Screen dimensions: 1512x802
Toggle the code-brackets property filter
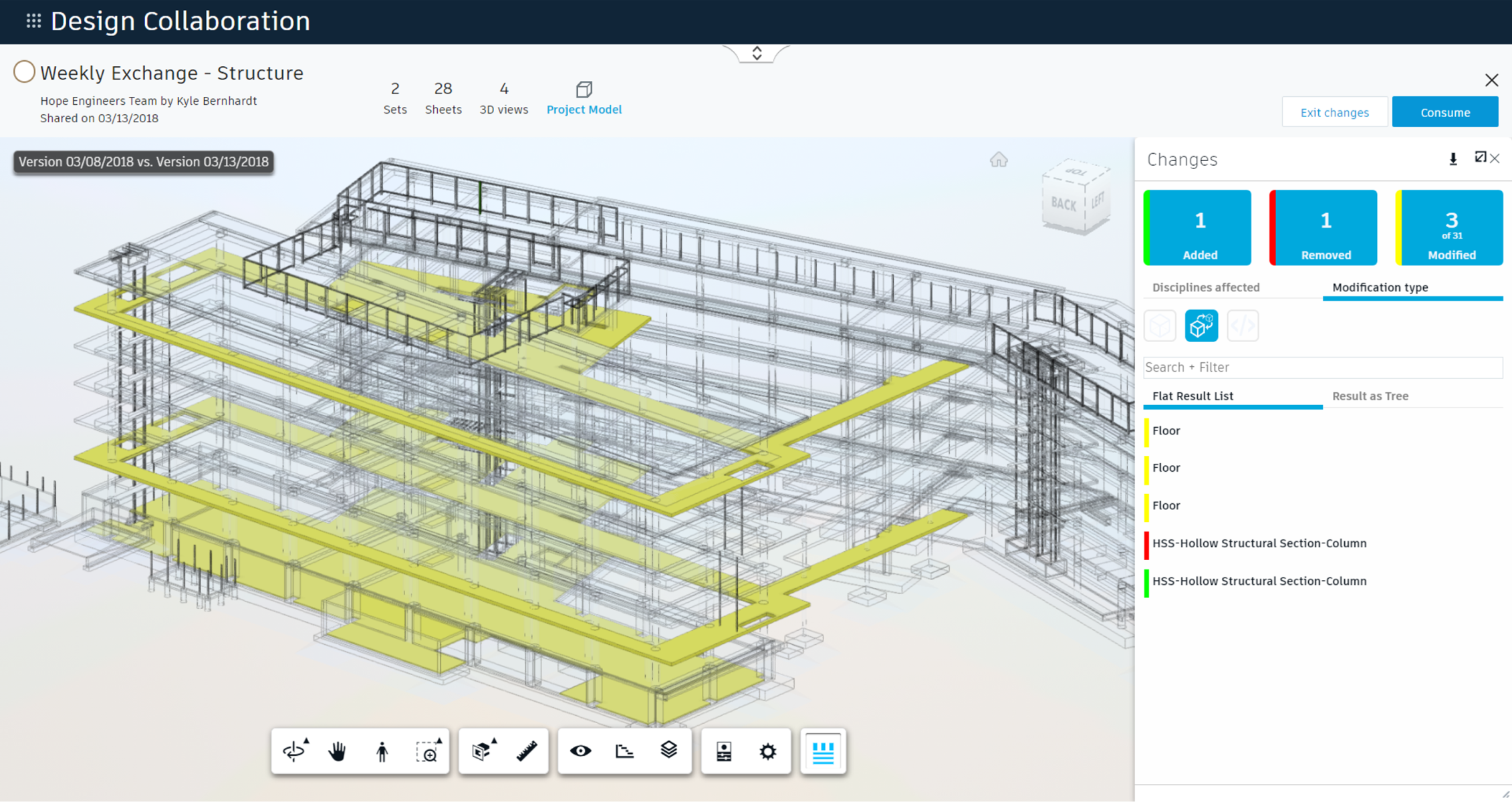[x=1243, y=325]
